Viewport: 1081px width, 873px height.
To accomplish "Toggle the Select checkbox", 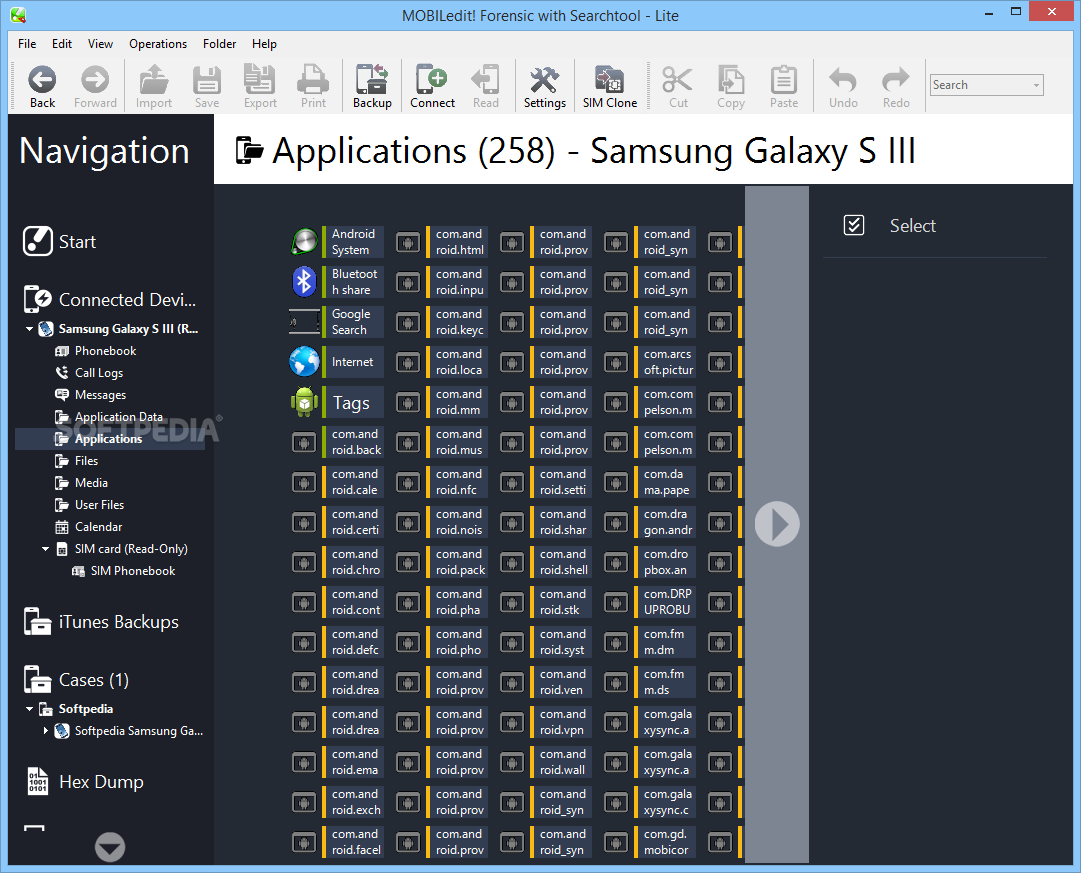I will (853, 225).
